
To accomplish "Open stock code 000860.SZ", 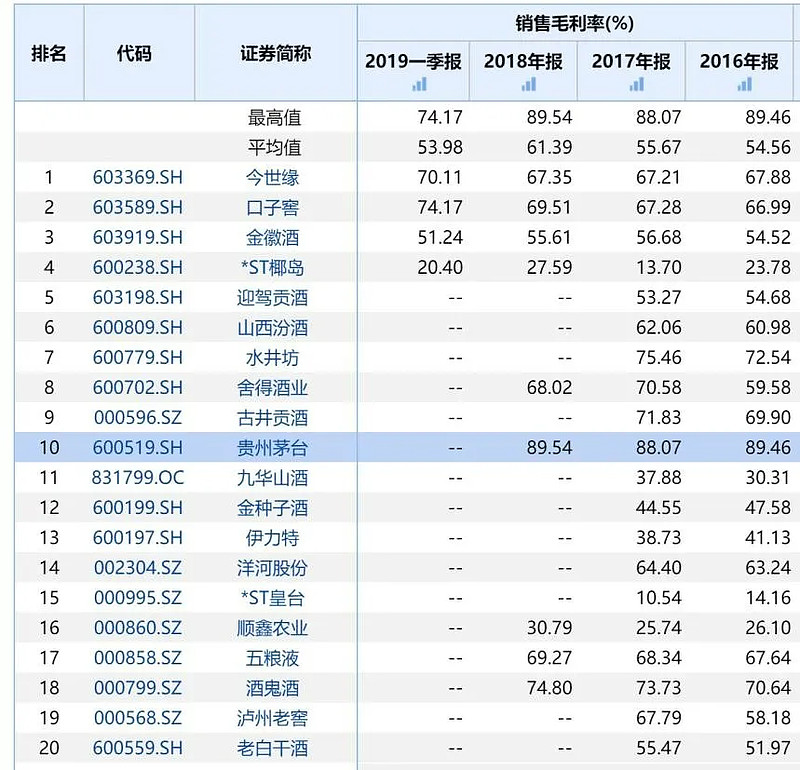I will tap(138, 628).
